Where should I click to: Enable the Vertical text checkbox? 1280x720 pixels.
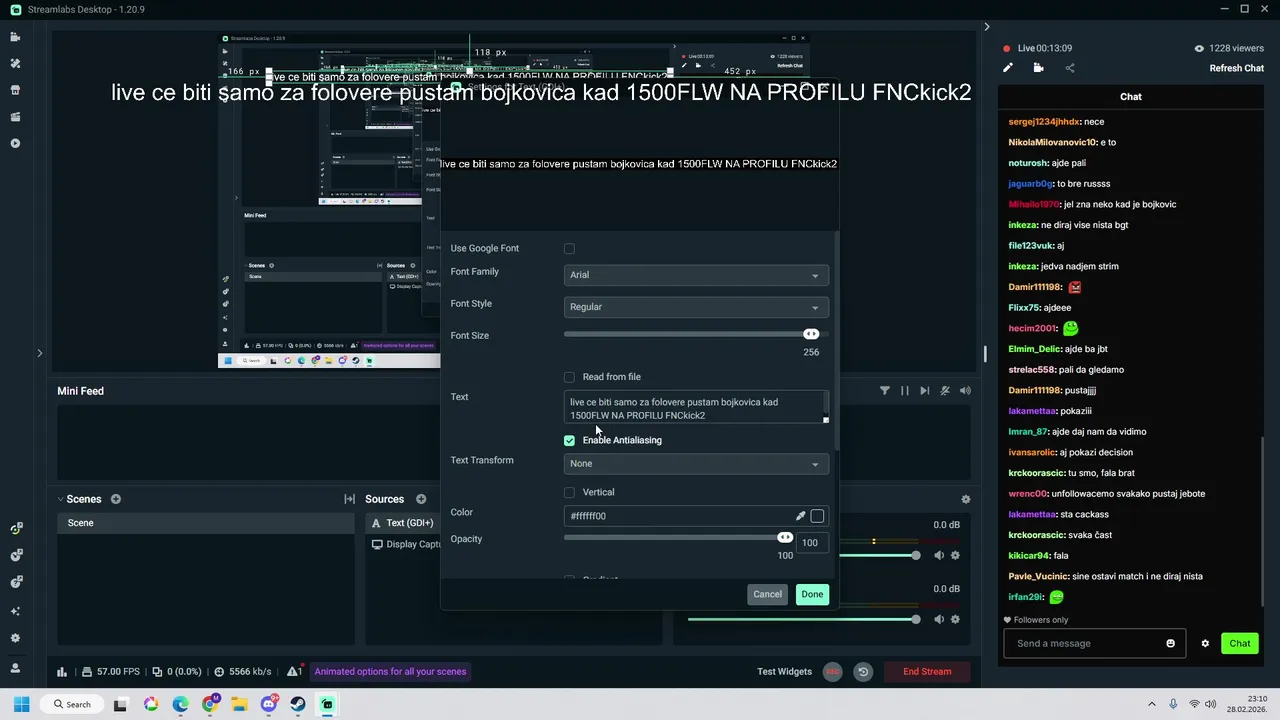click(x=569, y=492)
